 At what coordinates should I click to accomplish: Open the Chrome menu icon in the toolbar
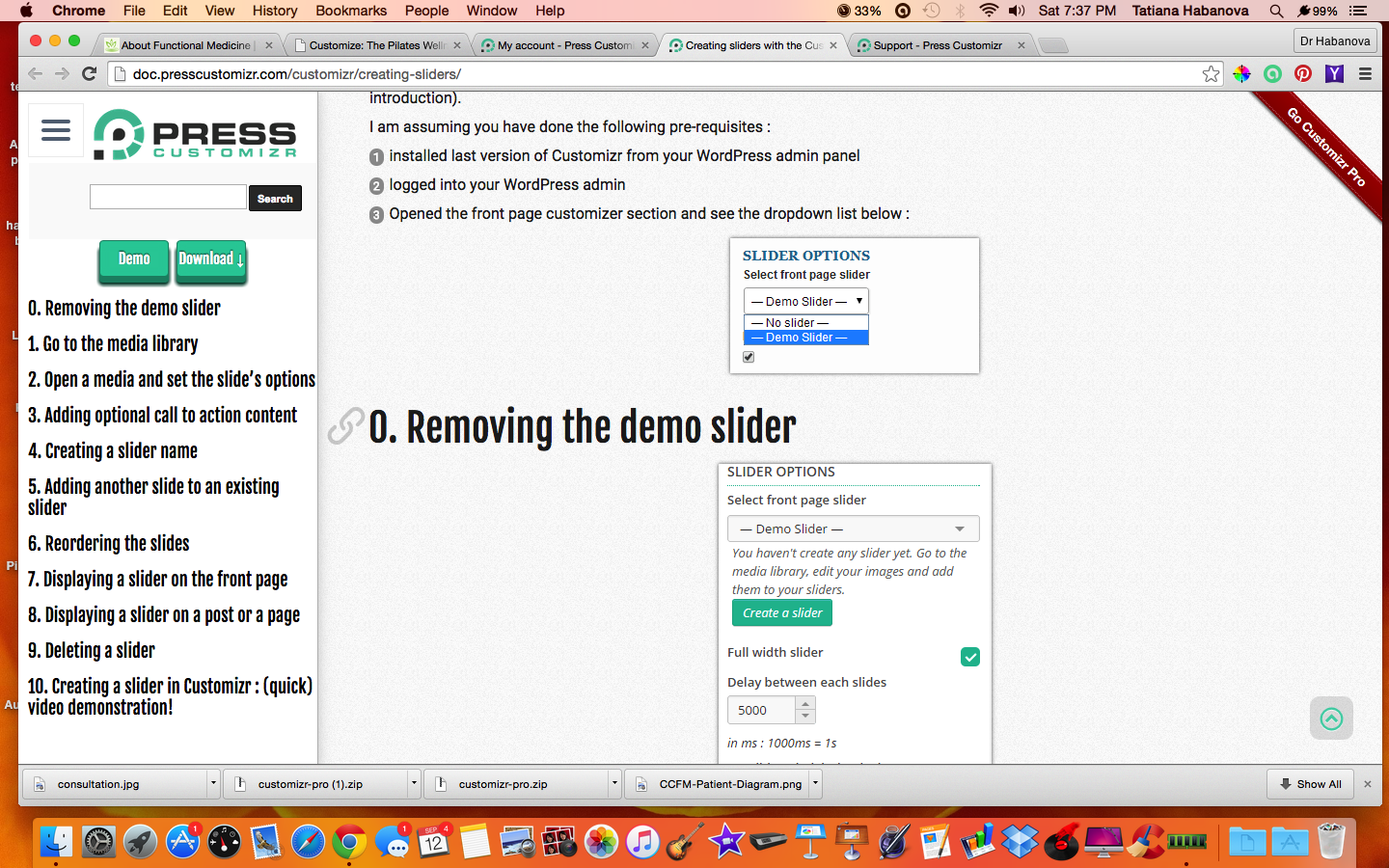pyautogui.click(x=1365, y=74)
